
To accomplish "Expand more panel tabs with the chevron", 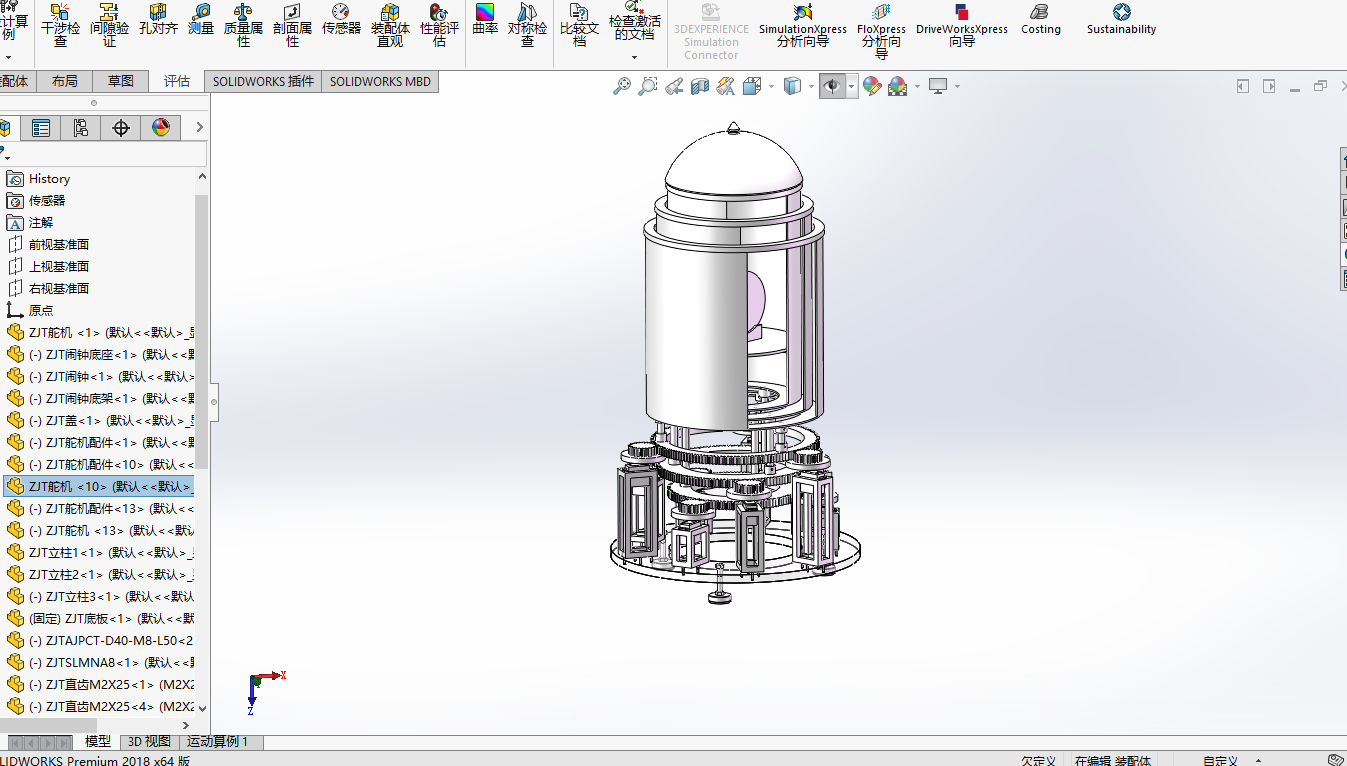I will (x=199, y=128).
